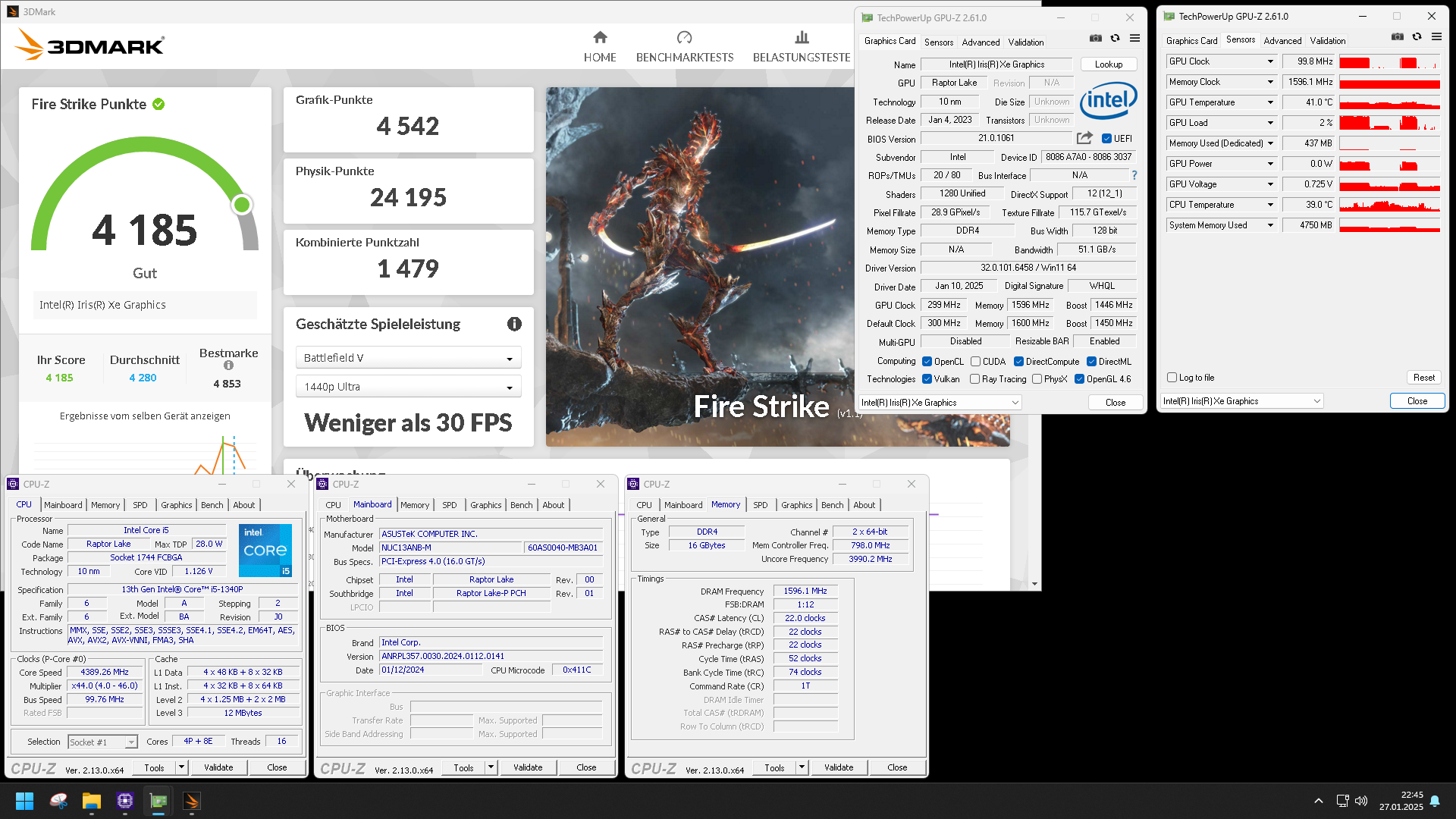
Task: Open the GPU selector dropdown in the GPU-Z Graphics Card window
Action: (x=940, y=403)
